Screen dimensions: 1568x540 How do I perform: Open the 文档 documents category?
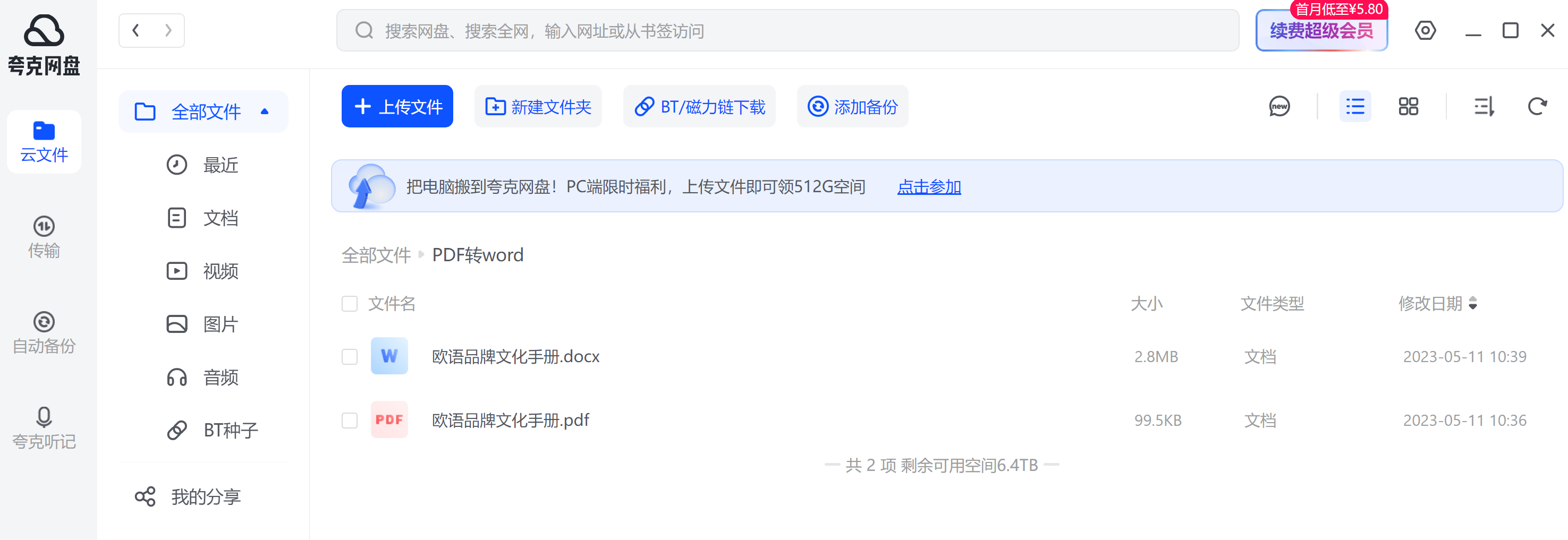click(202, 218)
